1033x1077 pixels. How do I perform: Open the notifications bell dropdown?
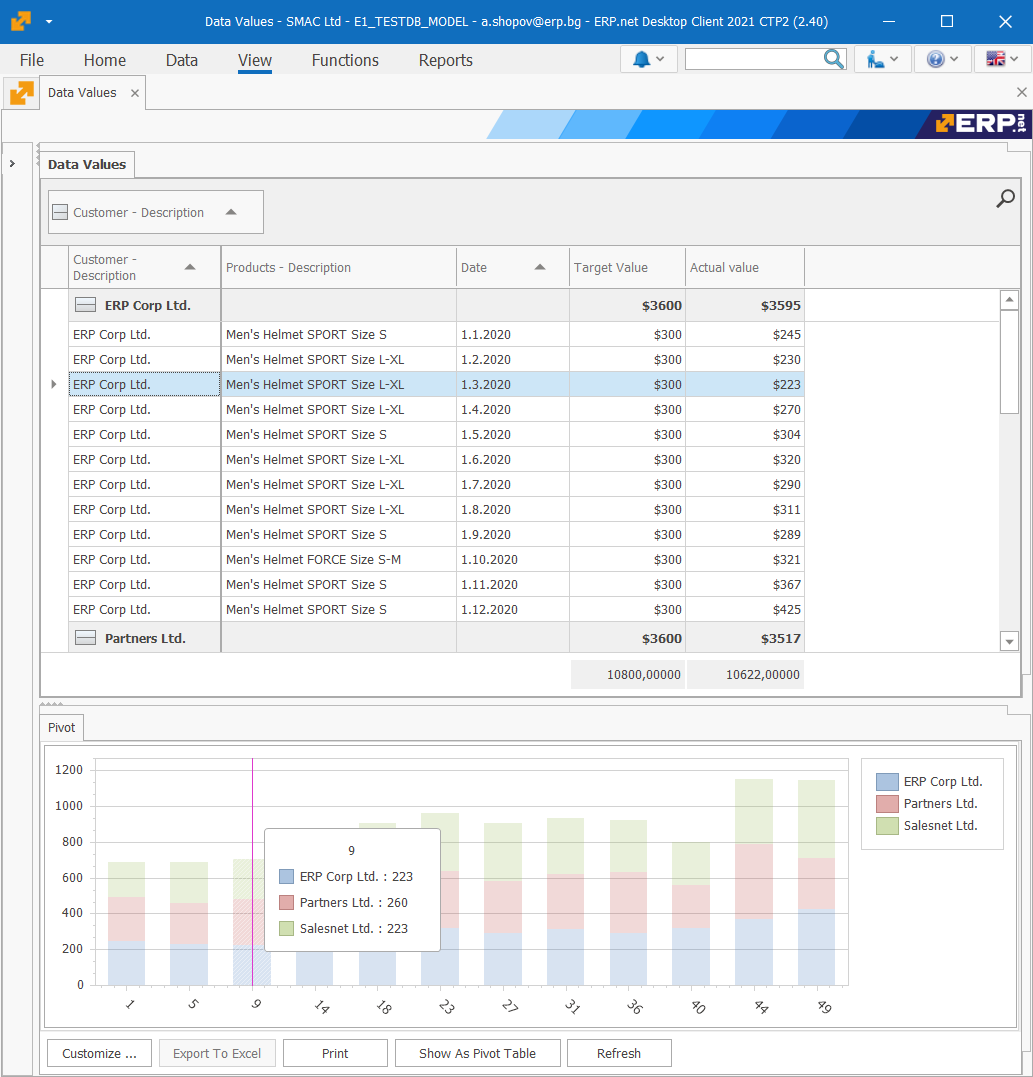648,60
